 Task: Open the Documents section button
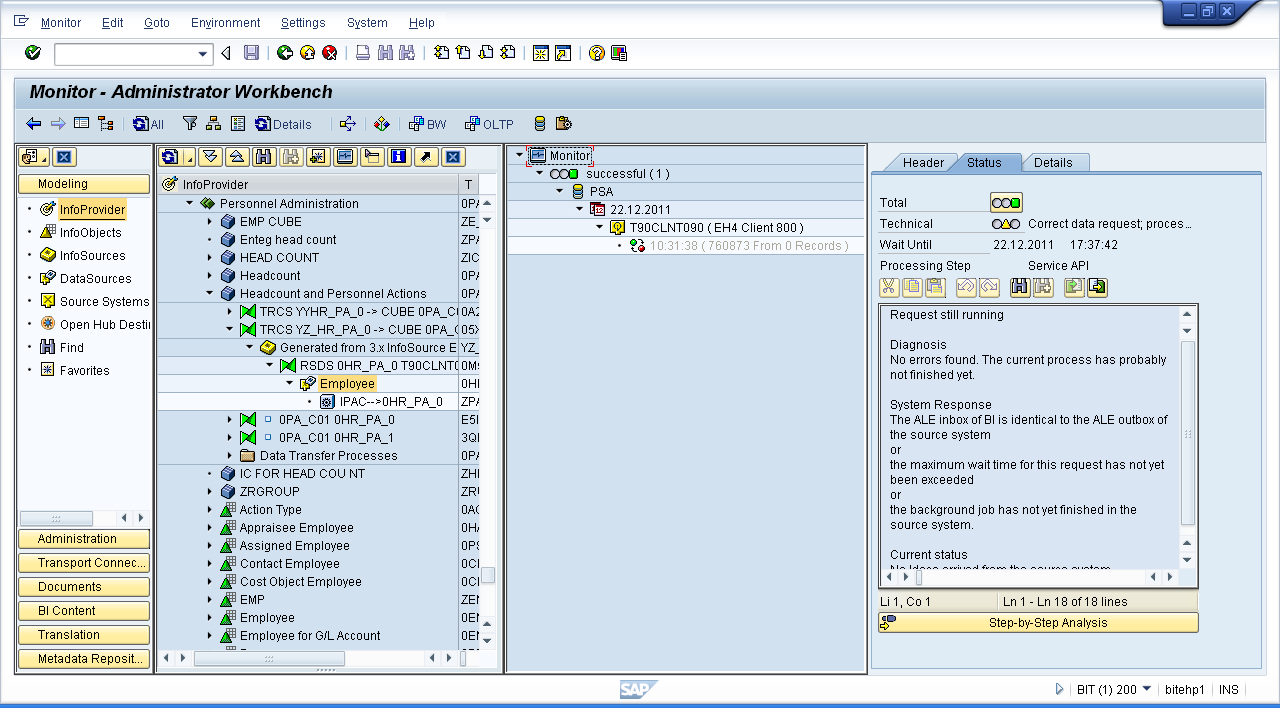point(84,587)
